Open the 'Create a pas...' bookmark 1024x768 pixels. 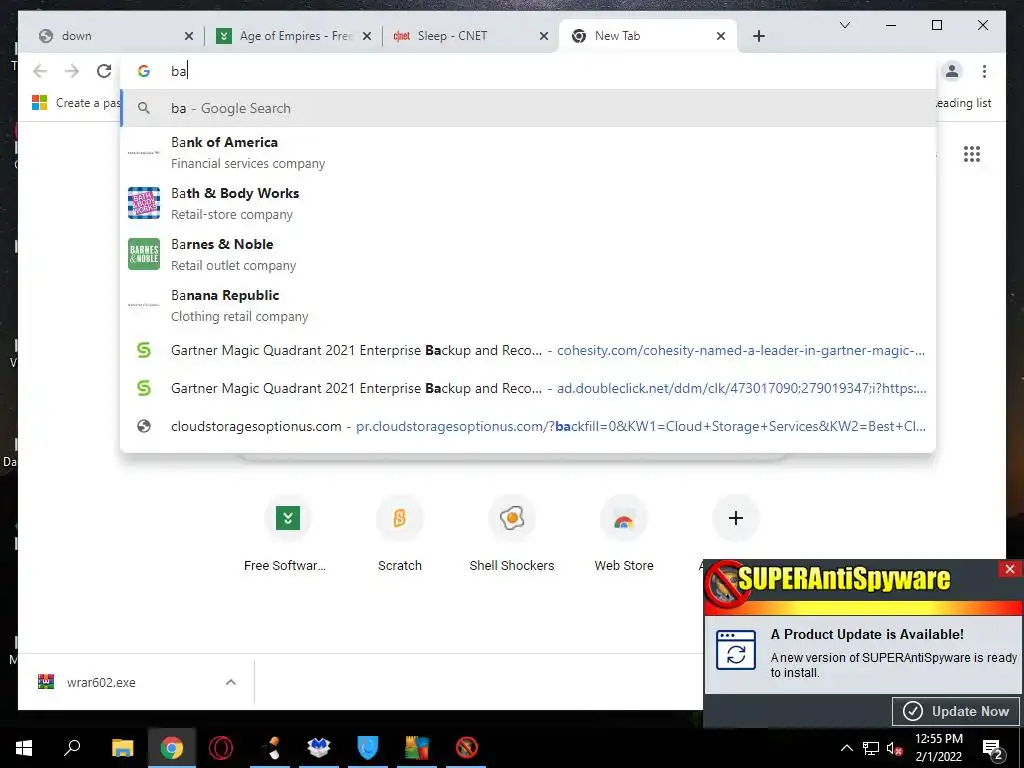(76, 103)
